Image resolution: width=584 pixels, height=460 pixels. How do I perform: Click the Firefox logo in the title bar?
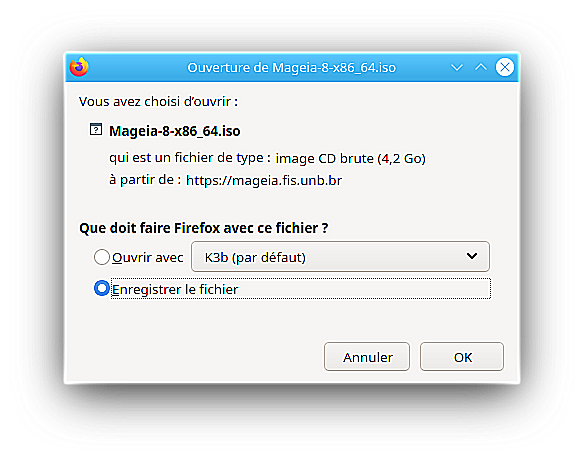point(79,67)
